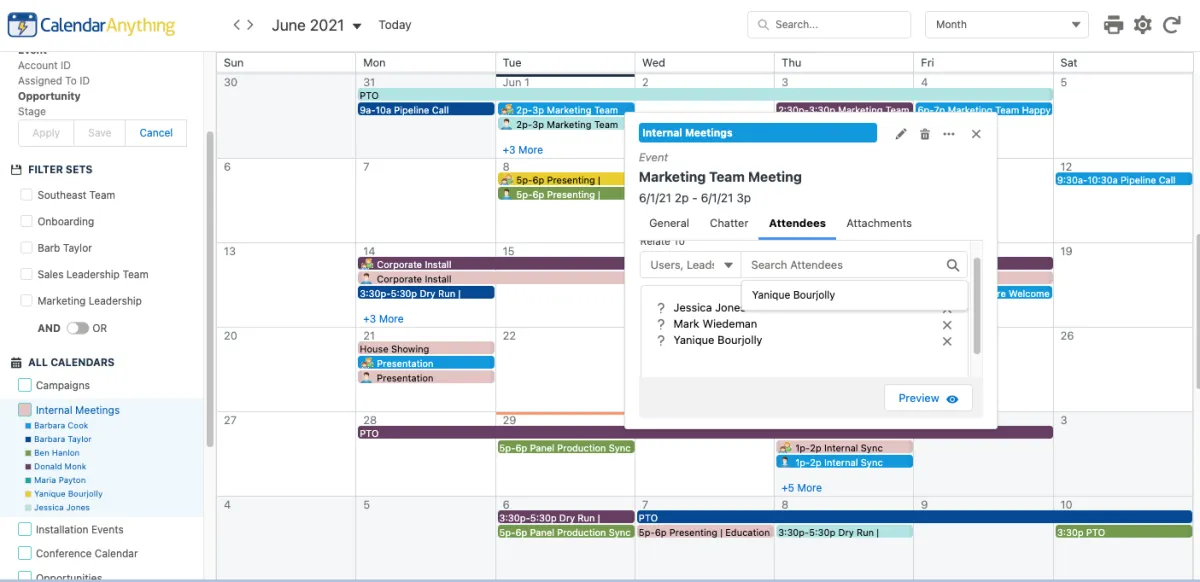Open the 3:30p PTO event

pos(1124,533)
